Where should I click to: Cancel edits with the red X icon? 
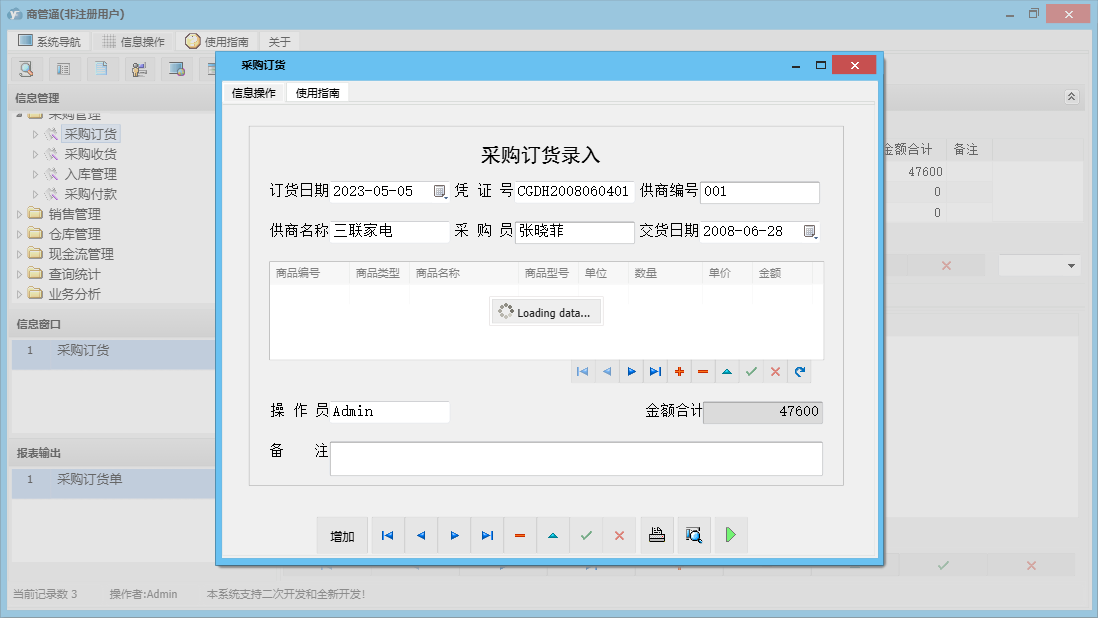(775, 371)
